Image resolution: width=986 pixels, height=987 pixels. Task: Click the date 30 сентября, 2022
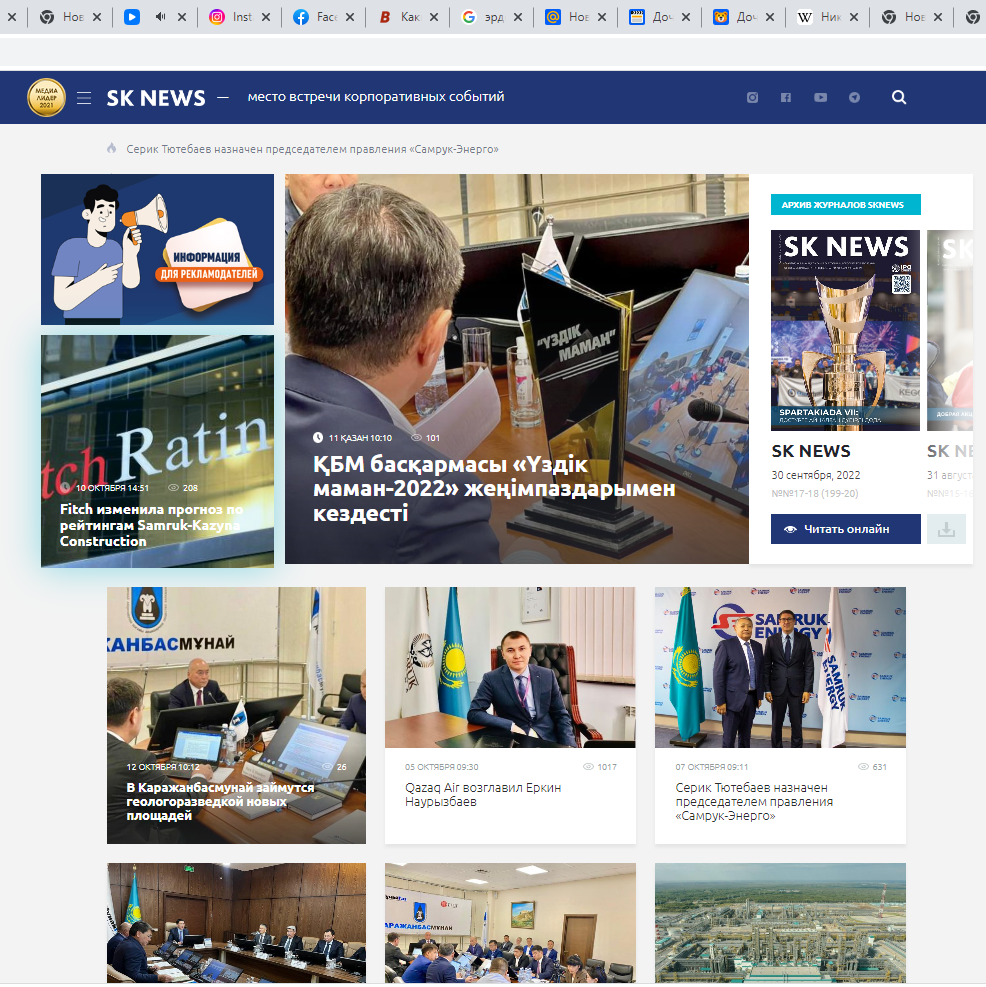point(816,475)
